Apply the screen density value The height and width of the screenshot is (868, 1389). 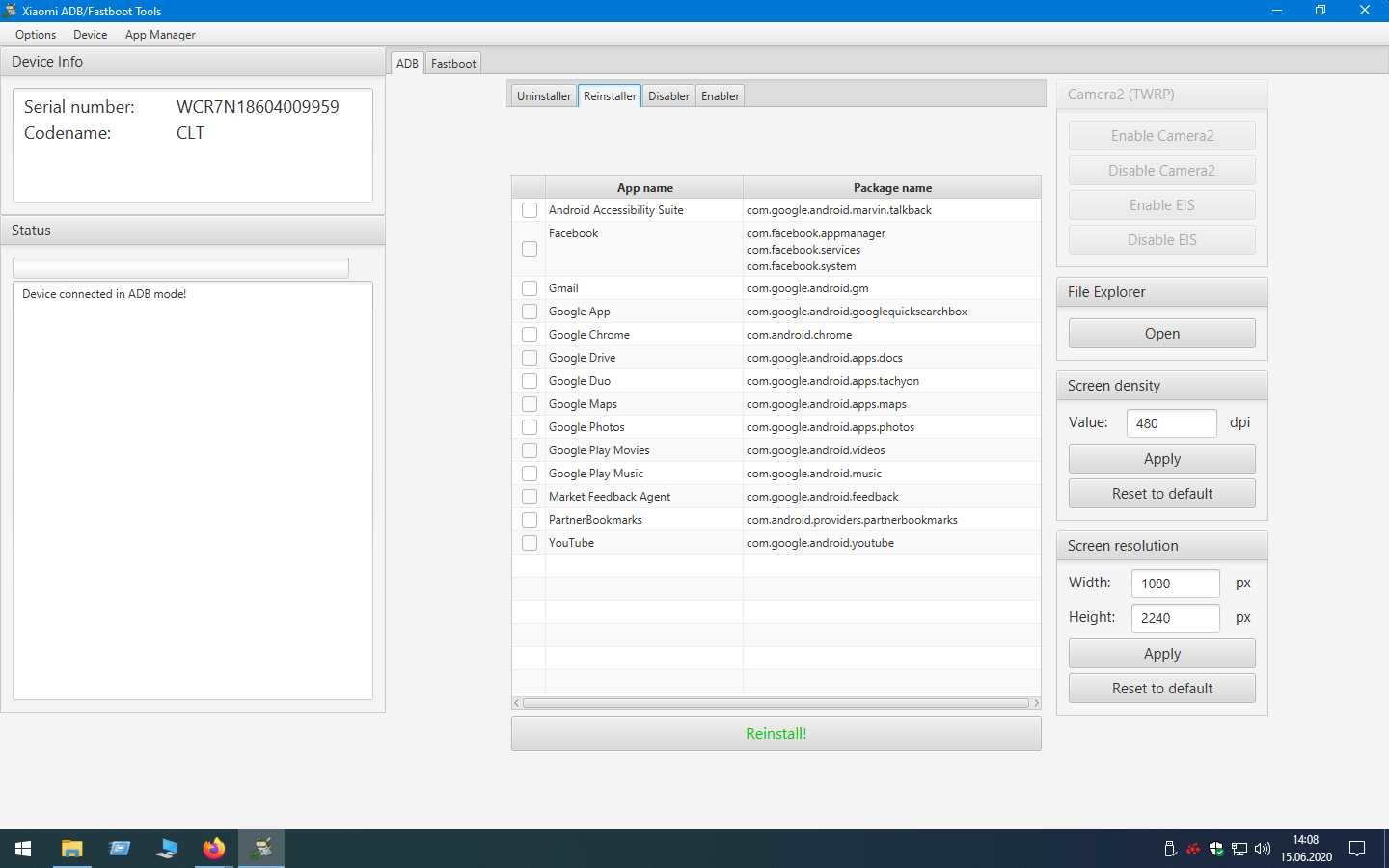click(1162, 459)
